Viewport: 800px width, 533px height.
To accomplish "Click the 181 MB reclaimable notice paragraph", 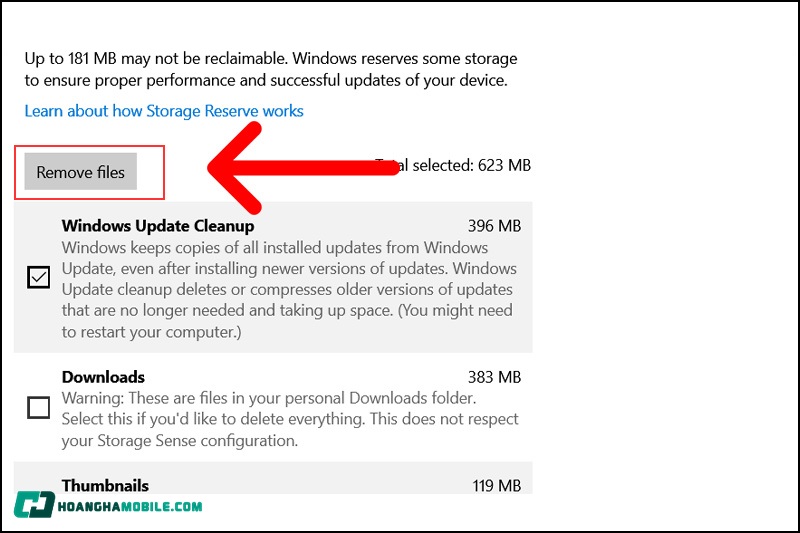I will coord(271,69).
